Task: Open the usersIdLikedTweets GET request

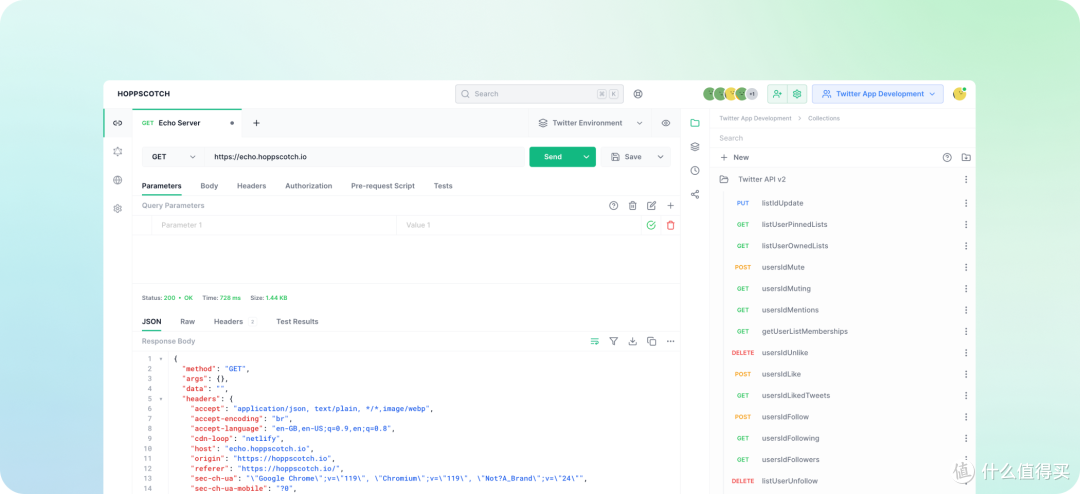Action: (796, 395)
